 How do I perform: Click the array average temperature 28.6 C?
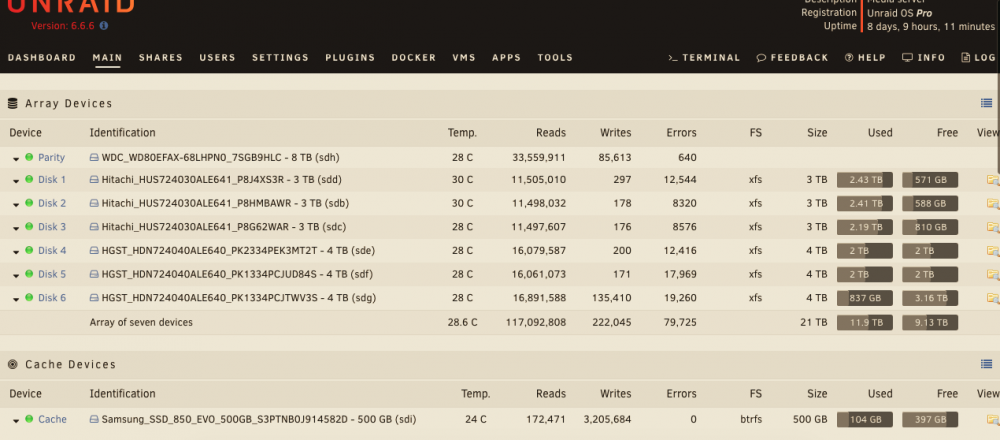[462, 323]
